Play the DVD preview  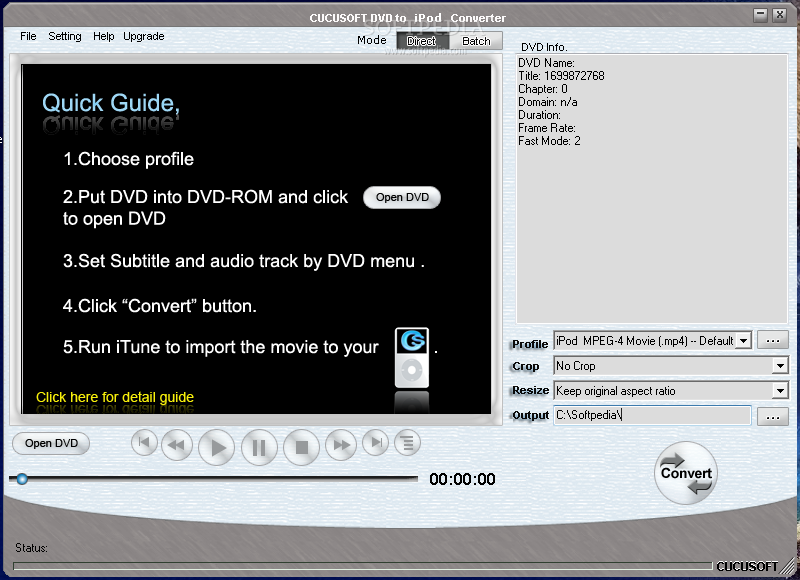tap(217, 447)
